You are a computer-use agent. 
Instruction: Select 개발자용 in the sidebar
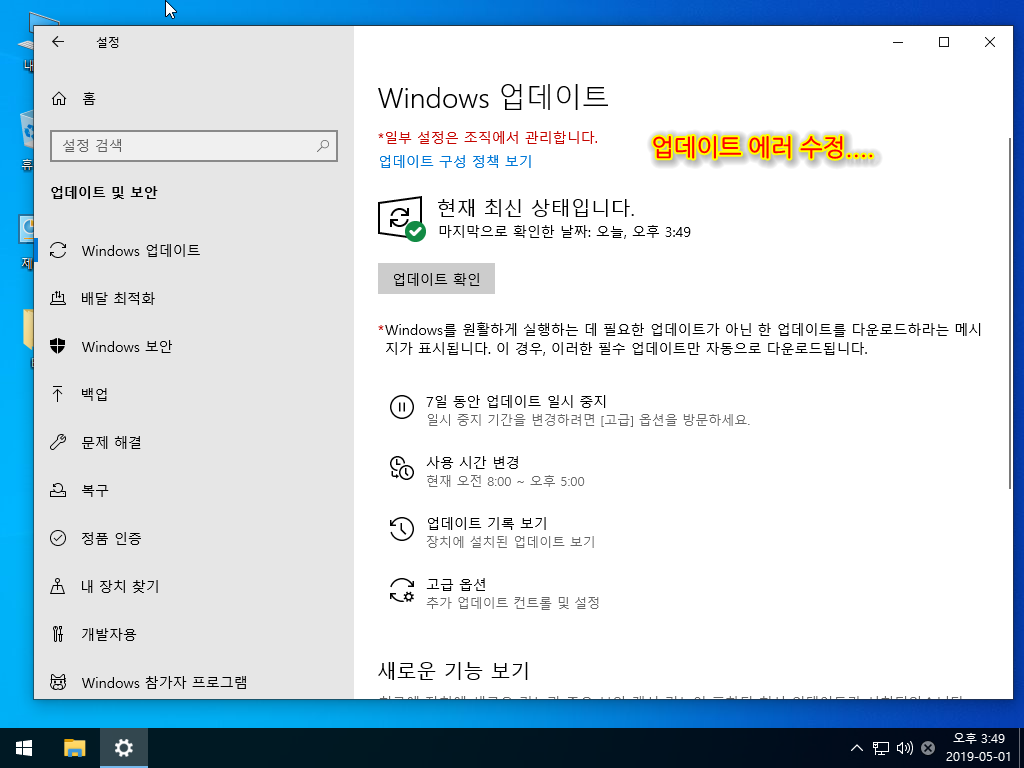194,634
